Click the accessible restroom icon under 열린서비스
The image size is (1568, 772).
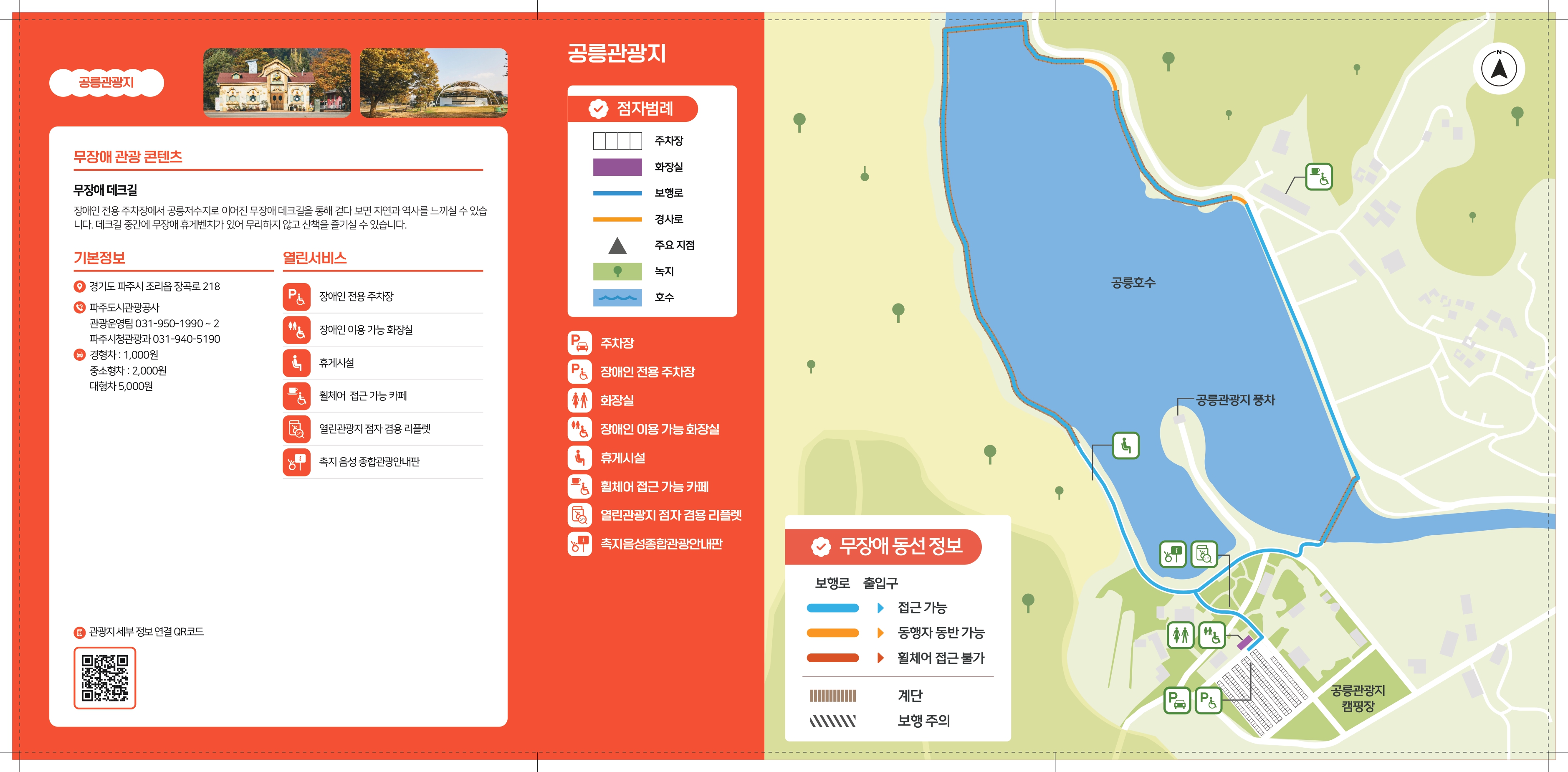296,329
